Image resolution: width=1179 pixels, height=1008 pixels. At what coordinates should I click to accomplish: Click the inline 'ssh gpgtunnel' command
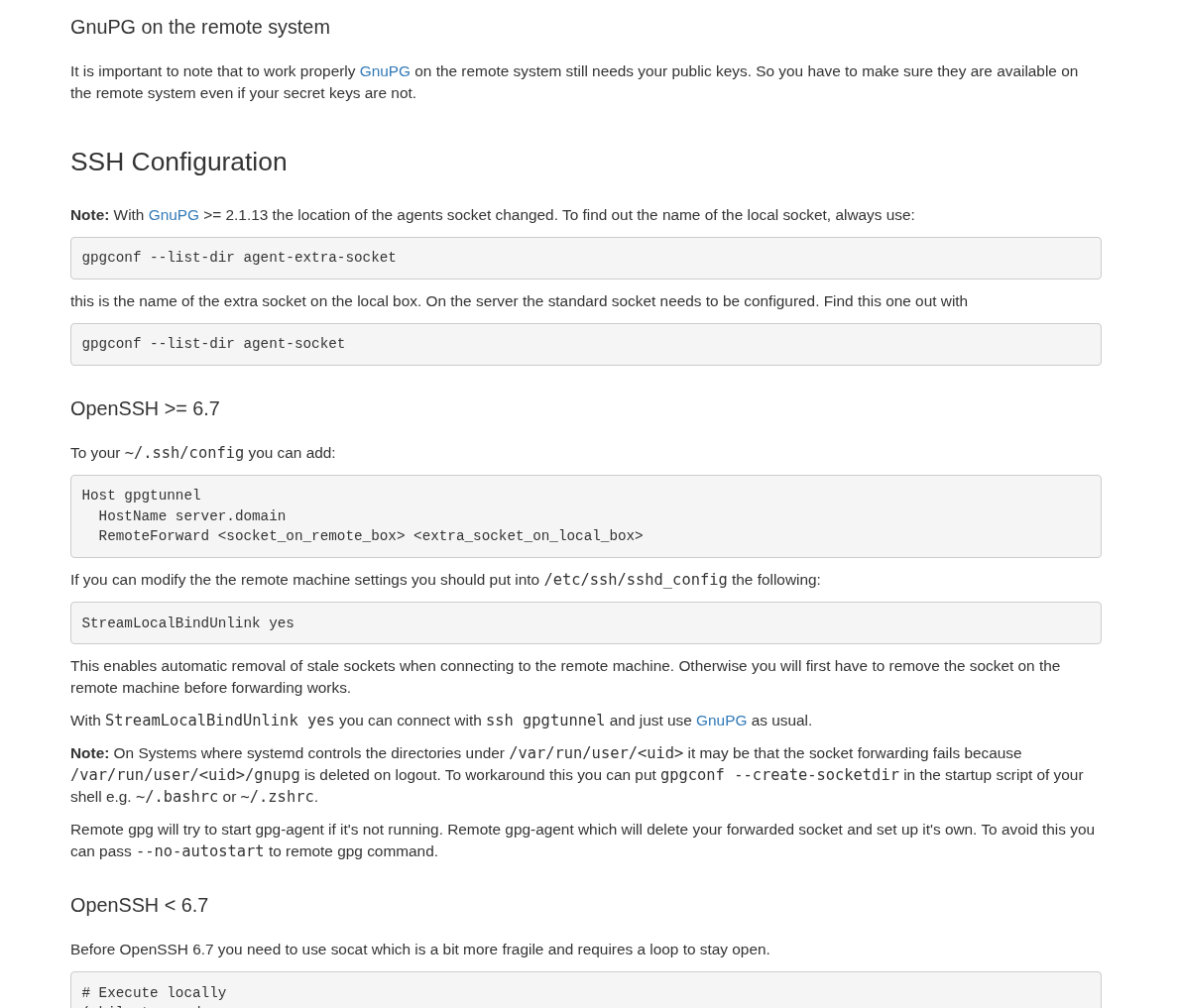click(544, 721)
